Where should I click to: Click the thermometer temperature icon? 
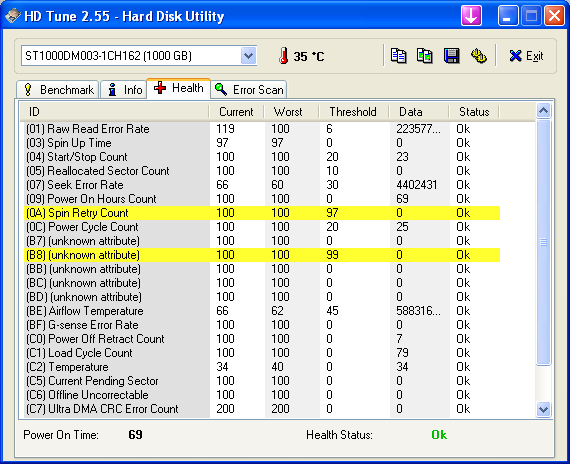point(284,56)
